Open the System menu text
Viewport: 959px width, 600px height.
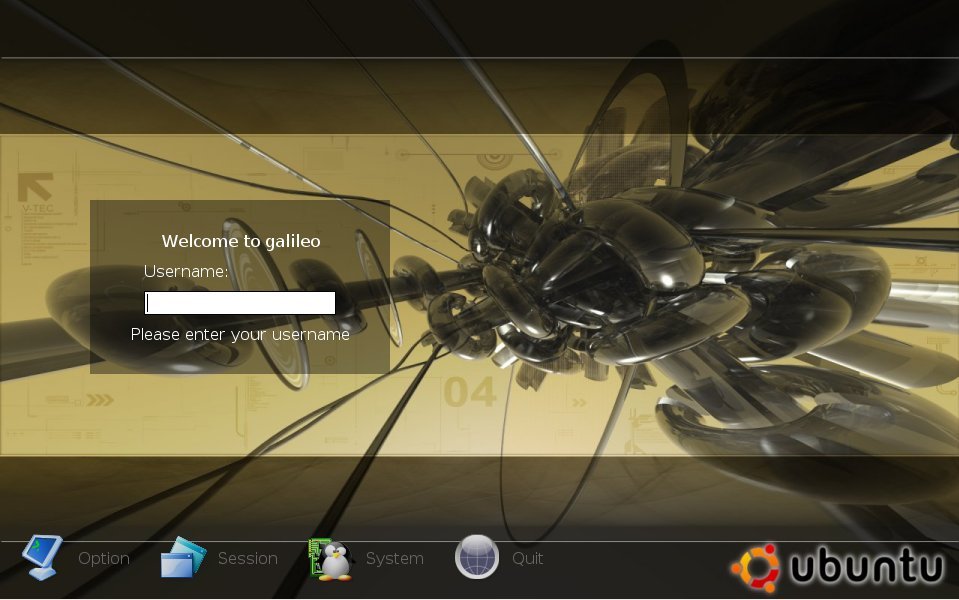[x=394, y=558]
